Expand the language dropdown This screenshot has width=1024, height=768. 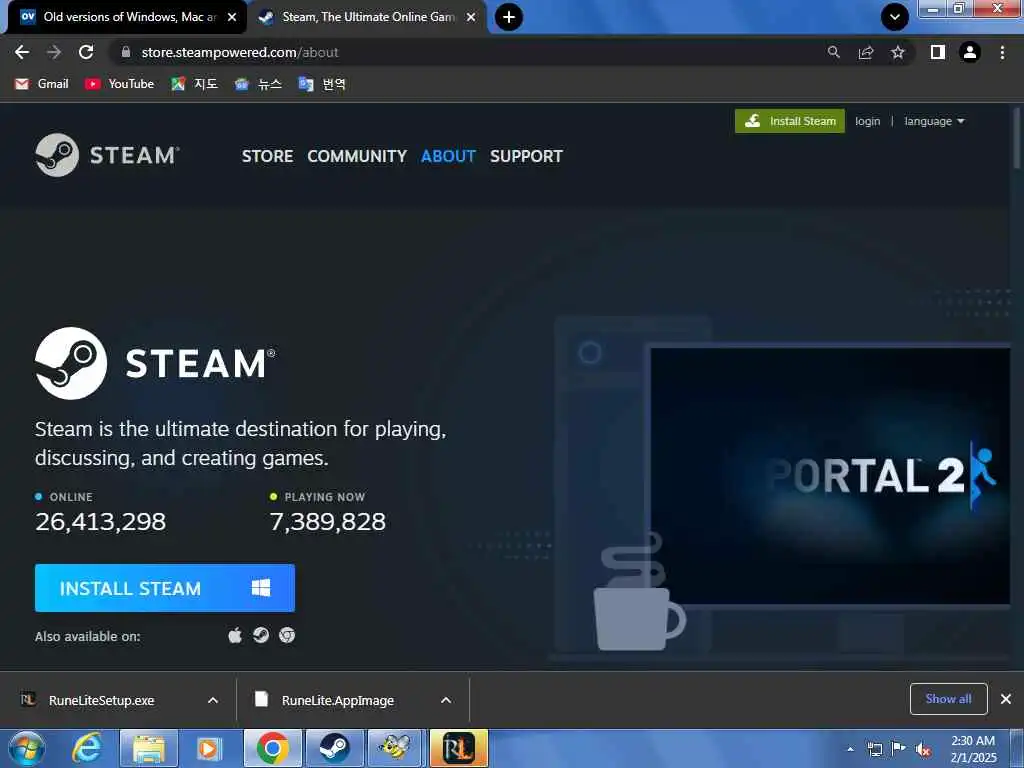coord(934,121)
